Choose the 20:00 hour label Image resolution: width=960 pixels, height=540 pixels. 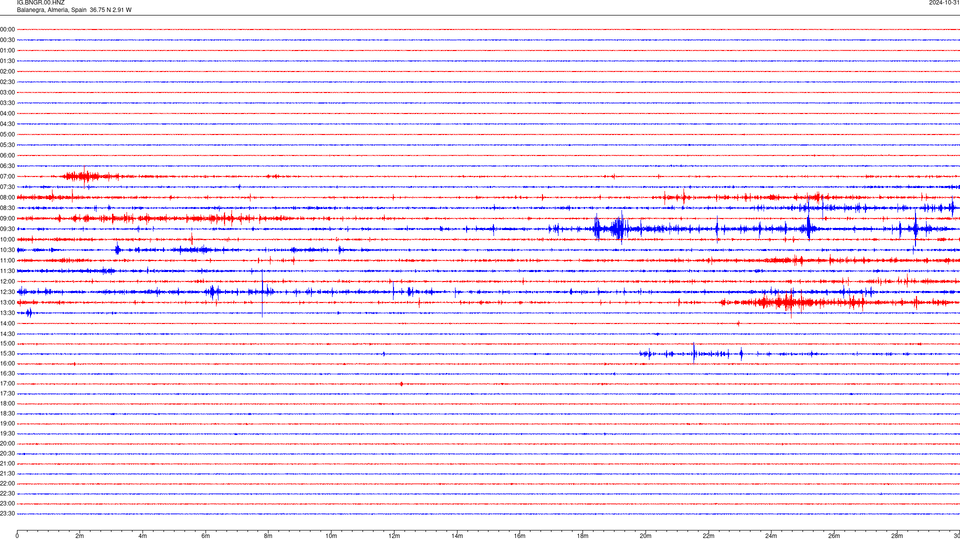7,444
